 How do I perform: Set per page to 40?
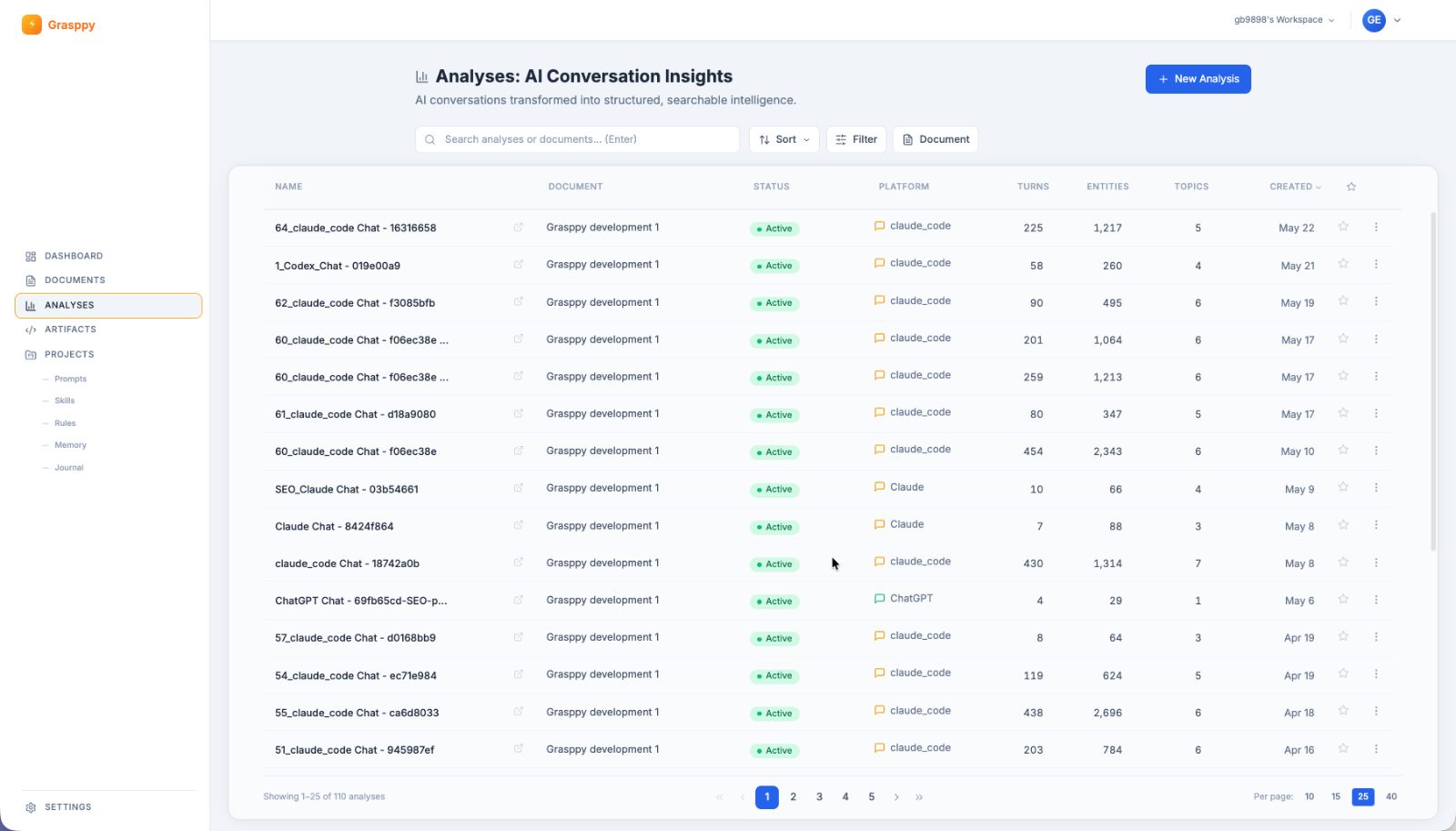1391,797
